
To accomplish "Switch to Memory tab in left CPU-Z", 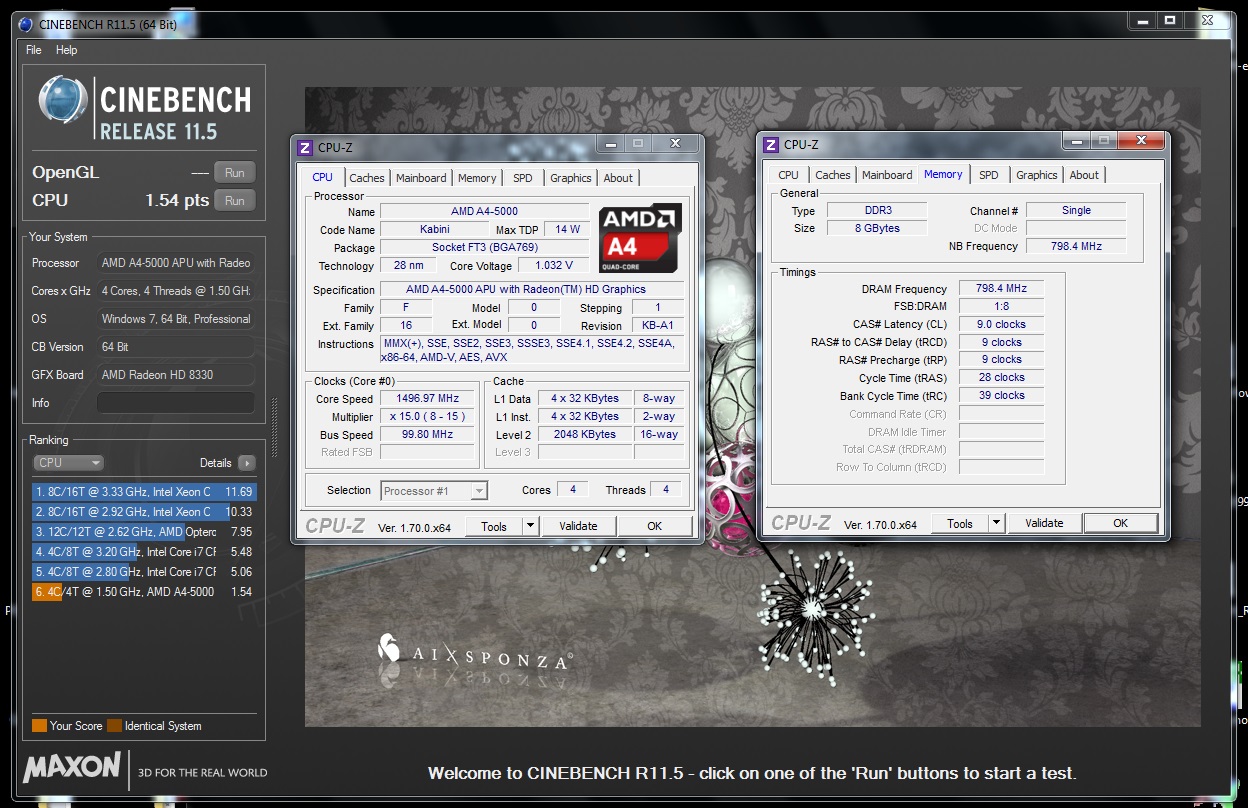I will 477,178.
